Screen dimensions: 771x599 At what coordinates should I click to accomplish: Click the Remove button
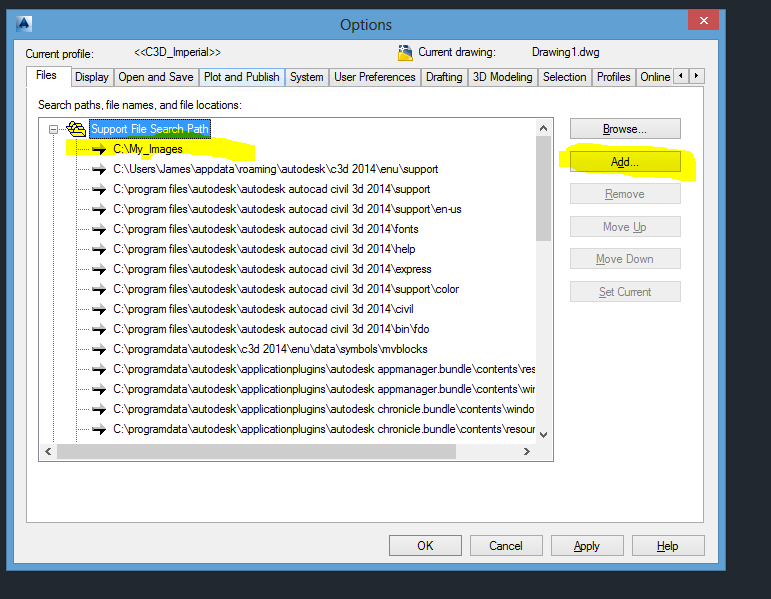625,194
